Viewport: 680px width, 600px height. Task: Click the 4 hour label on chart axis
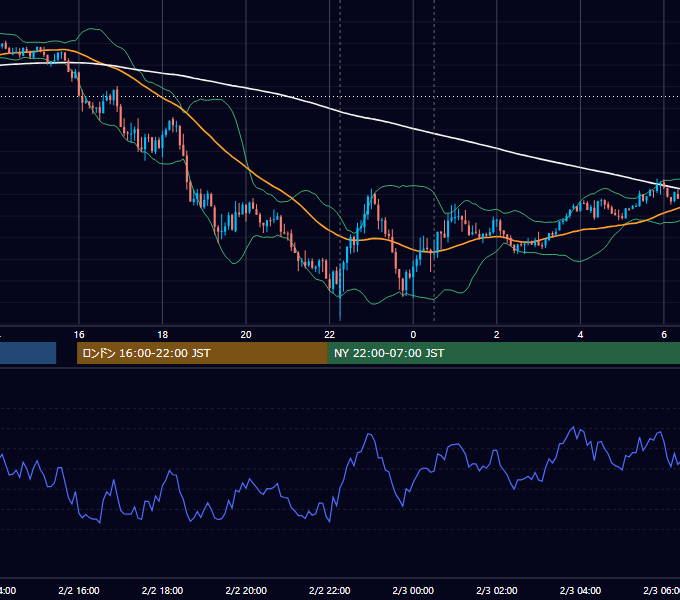tap(580, 335)
